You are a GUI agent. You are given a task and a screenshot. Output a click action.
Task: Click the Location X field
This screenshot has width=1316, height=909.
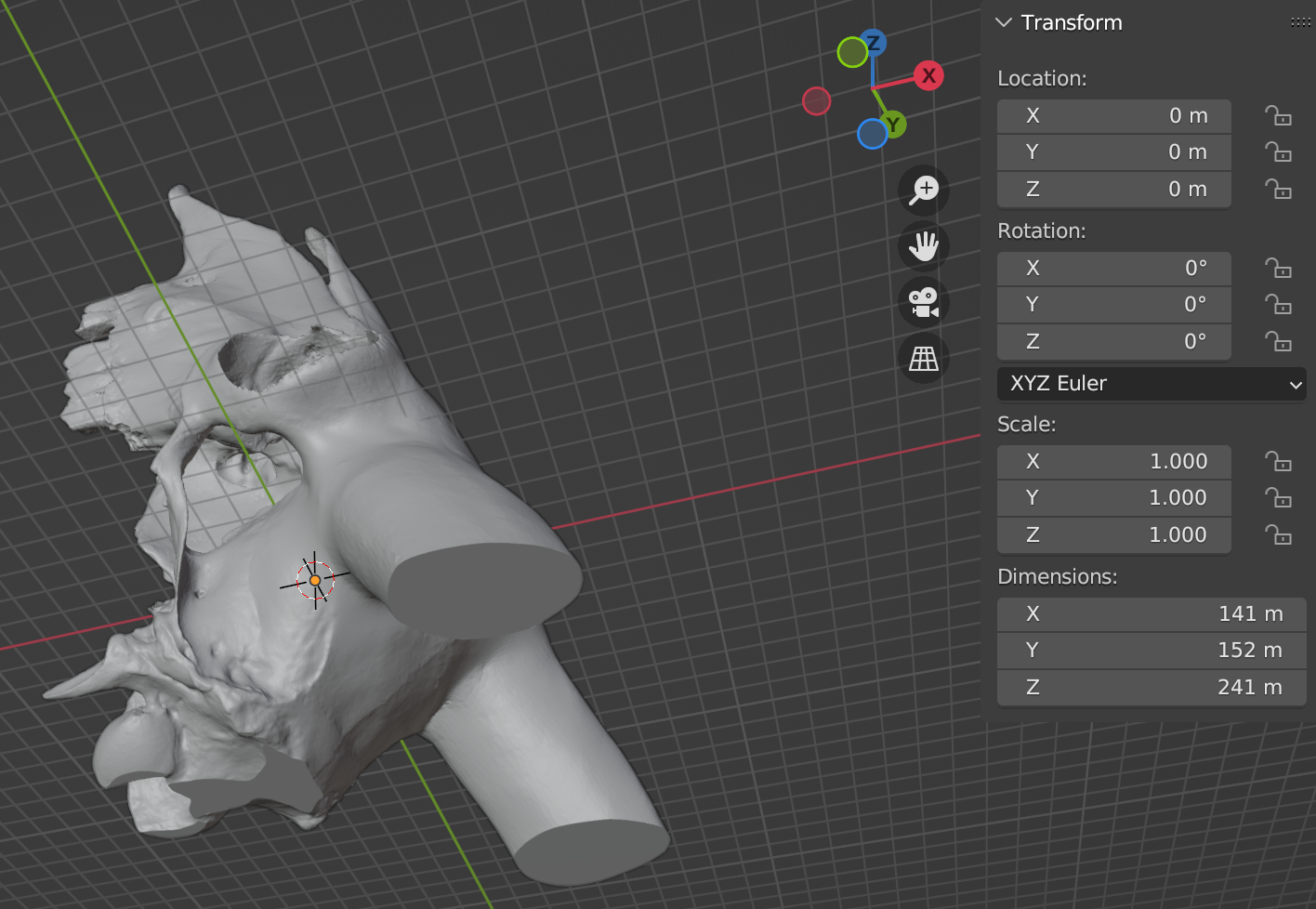pos(1114,116)
